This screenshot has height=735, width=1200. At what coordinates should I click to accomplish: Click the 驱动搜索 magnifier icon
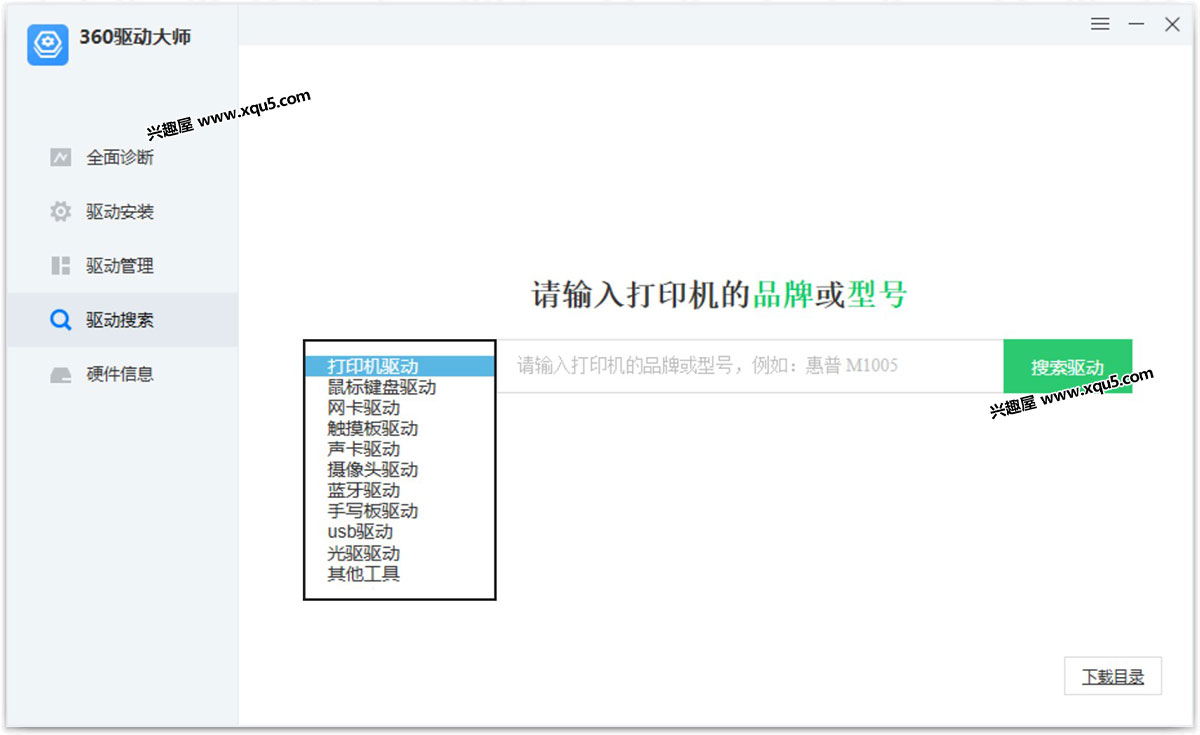[61, 320]
